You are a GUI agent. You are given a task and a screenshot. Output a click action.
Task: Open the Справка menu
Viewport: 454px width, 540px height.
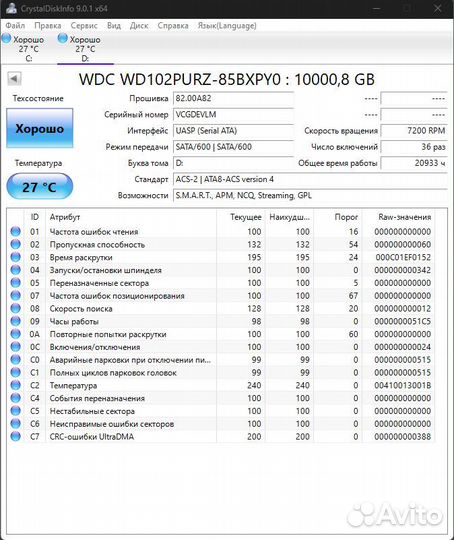173,25
